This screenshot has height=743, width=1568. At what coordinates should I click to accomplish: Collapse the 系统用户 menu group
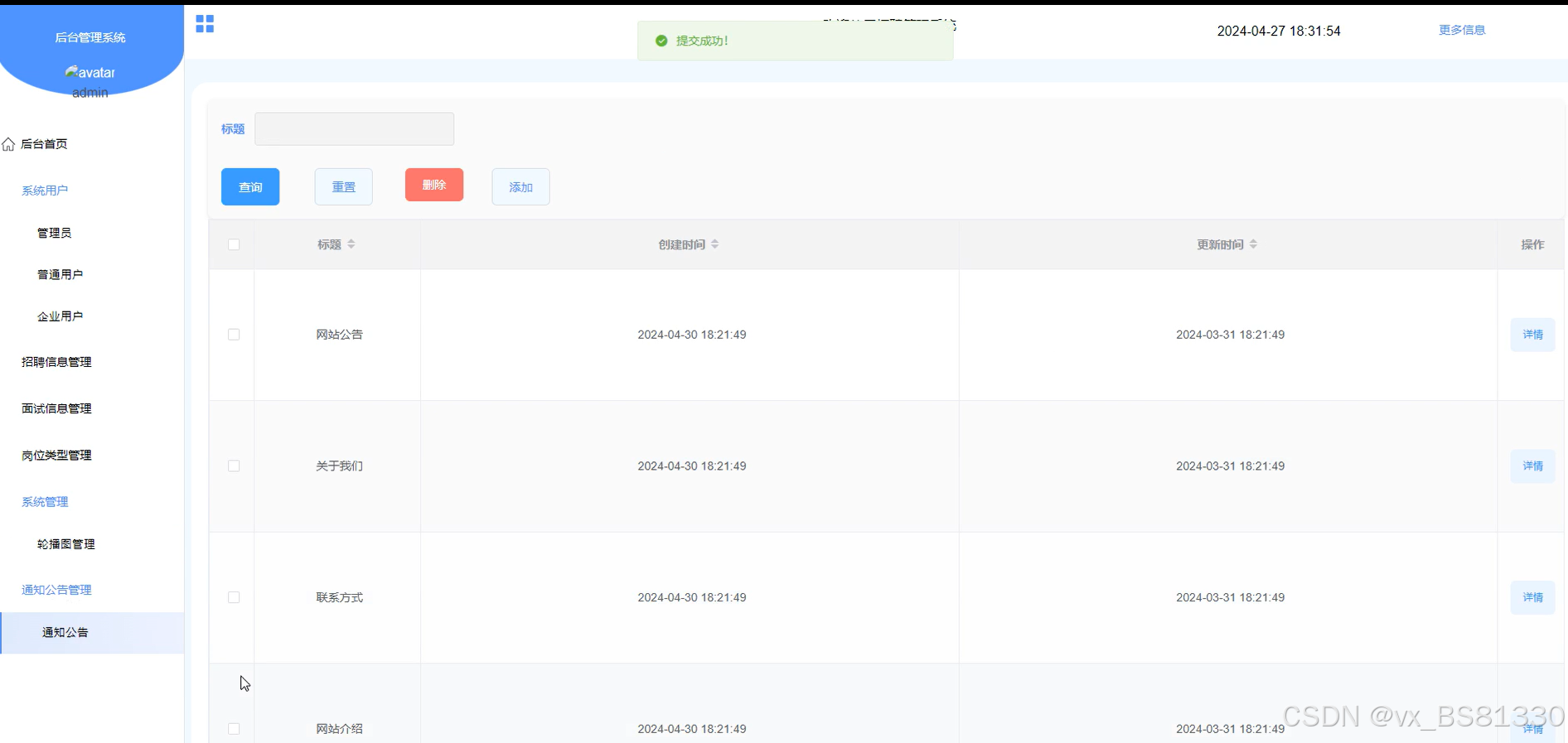[45, 191]
